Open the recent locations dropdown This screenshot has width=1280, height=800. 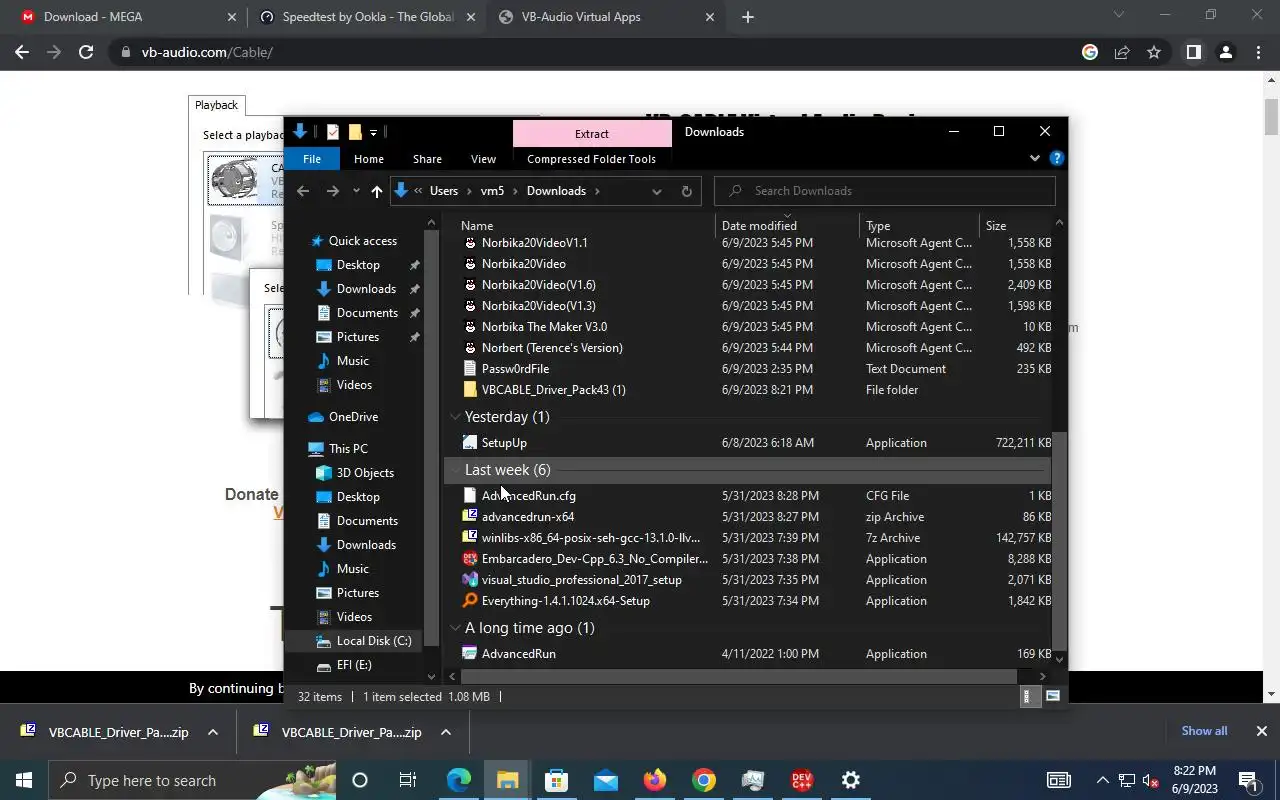(x=356, y=191)
